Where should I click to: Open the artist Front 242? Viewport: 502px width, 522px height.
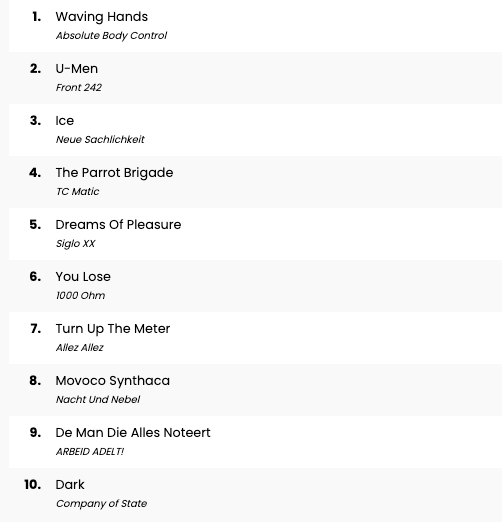click(79, 87)
